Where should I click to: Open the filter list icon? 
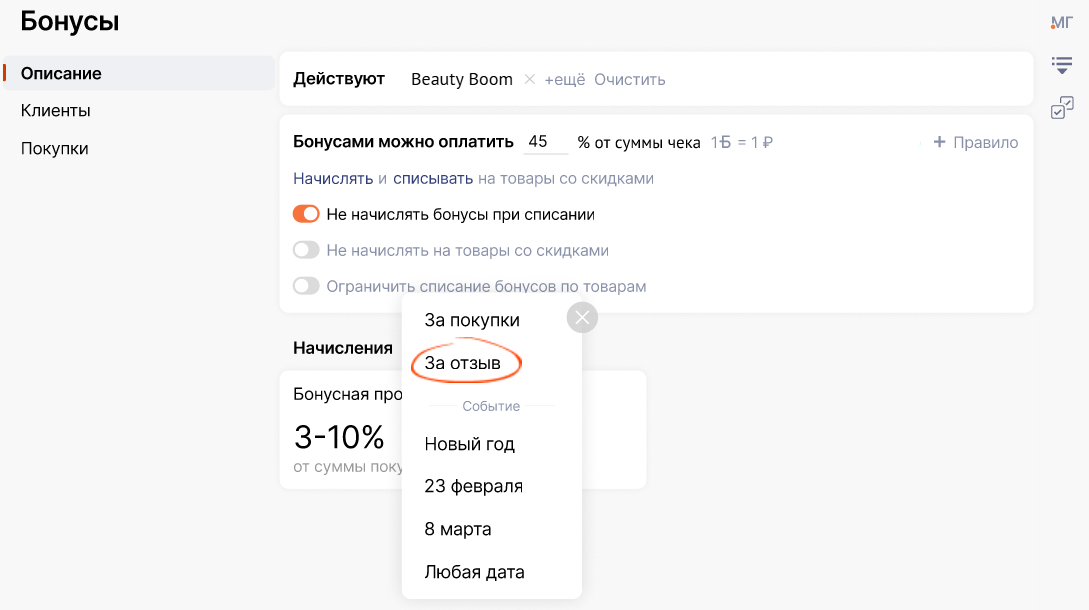tap(1061, 66)
